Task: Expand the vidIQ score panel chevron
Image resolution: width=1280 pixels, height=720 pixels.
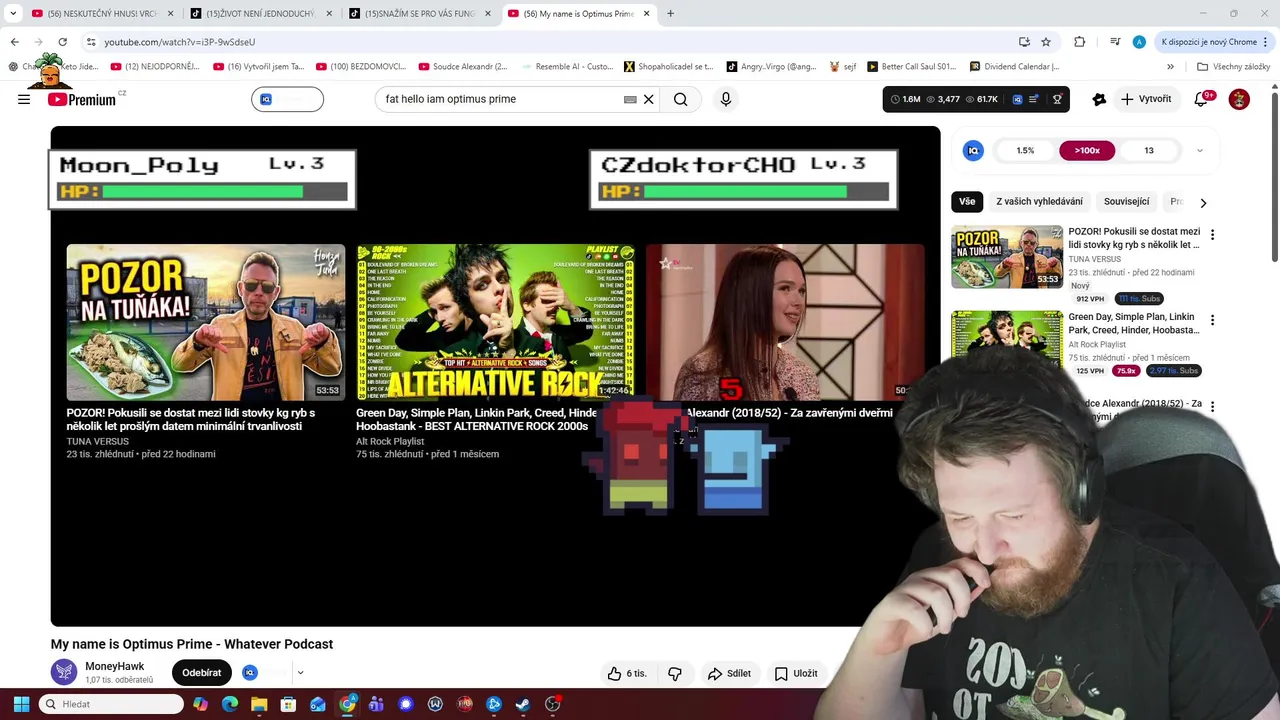Action: click(1200, 151)
